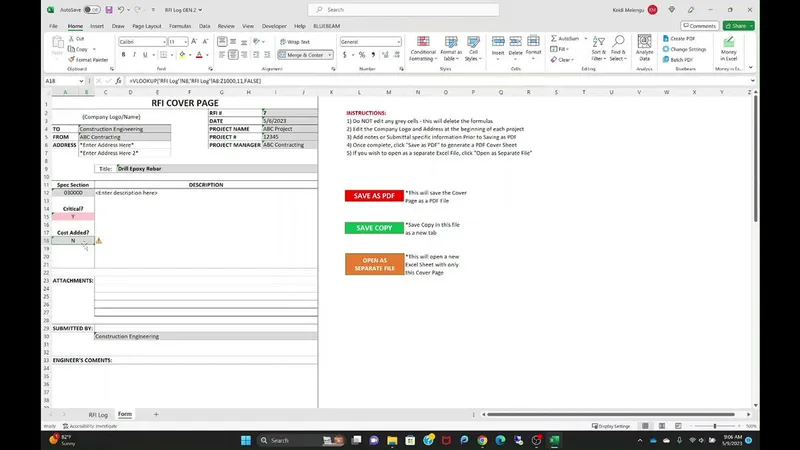Click the OPEN AS SEPARATE FILE button
This screenshot has width=800, height=450.
[x=374, y=264]
